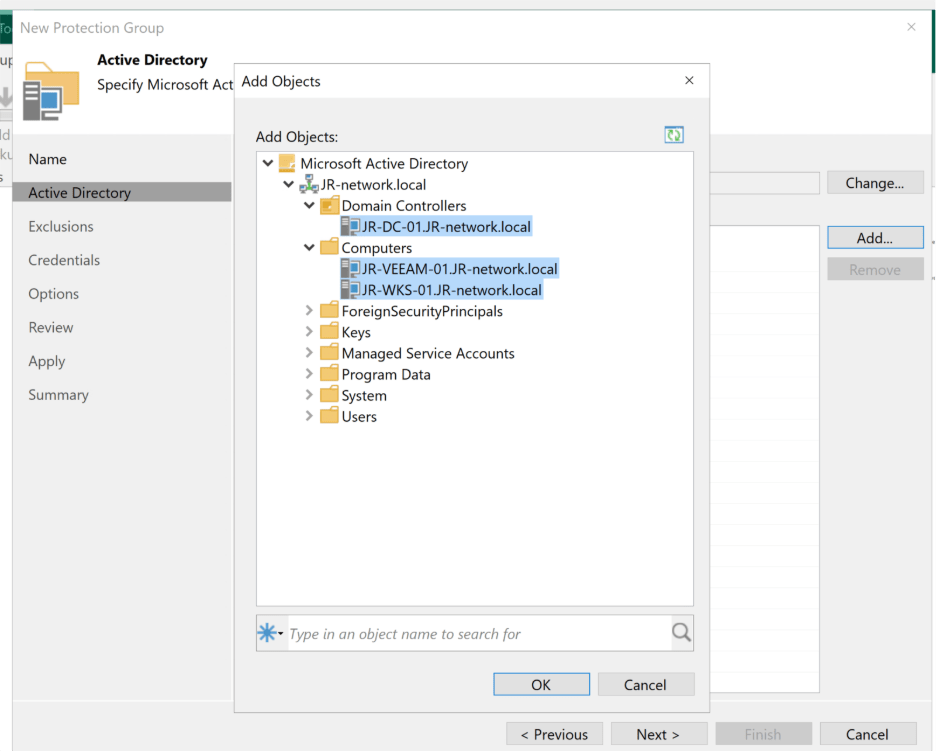Expand the Managed Service Accounts folder
Viewport: 936px width, 751px height.
click(x=310, y=353)
